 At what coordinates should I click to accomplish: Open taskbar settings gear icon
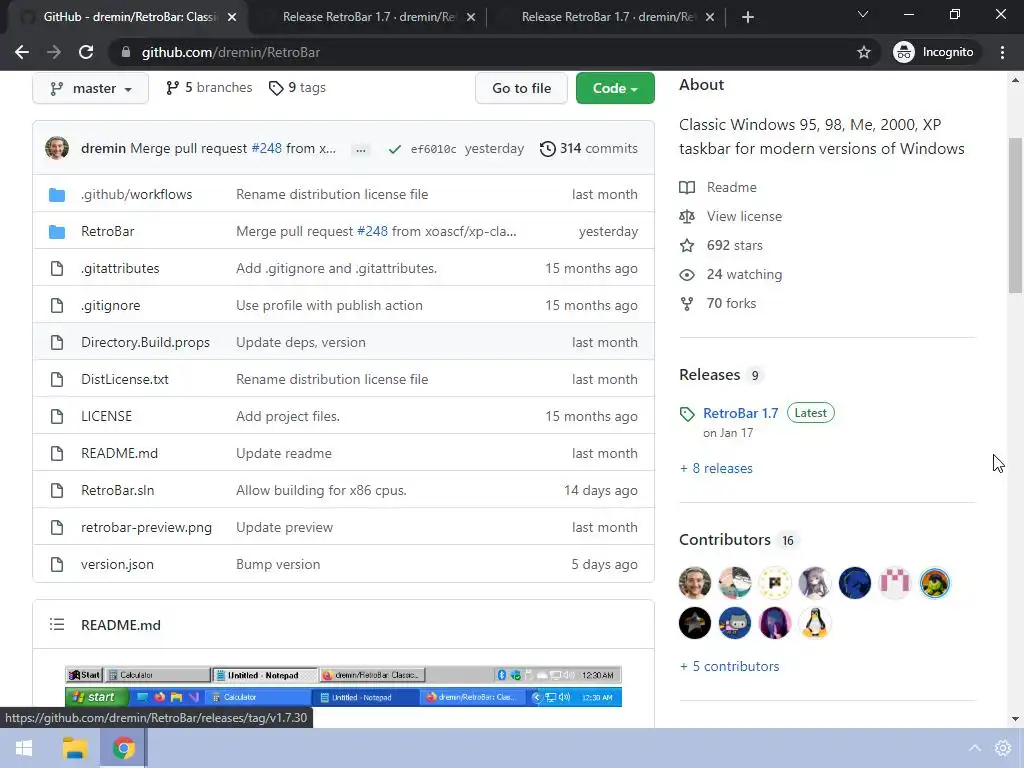tap(1003, 748)
